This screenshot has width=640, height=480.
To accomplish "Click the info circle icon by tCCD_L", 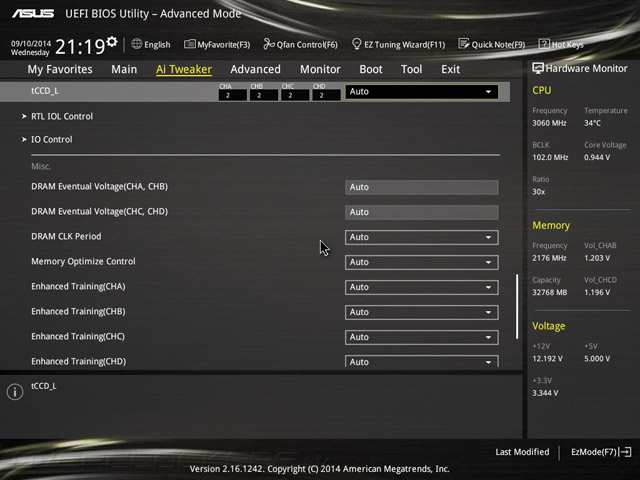I will click(x=15, y=392).
